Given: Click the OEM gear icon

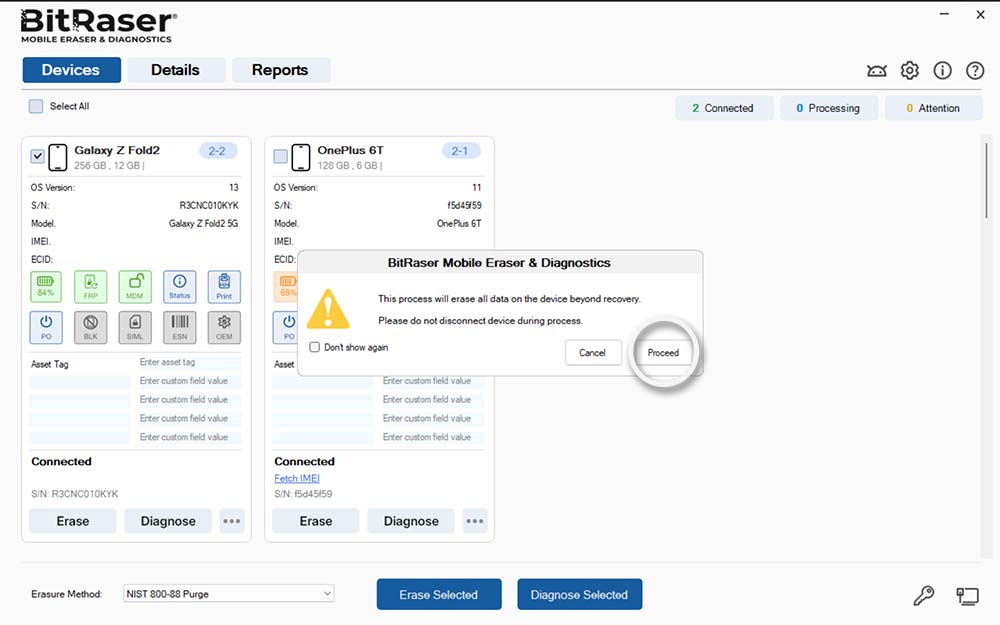Looking at the screenshot, I should (224, 327).
